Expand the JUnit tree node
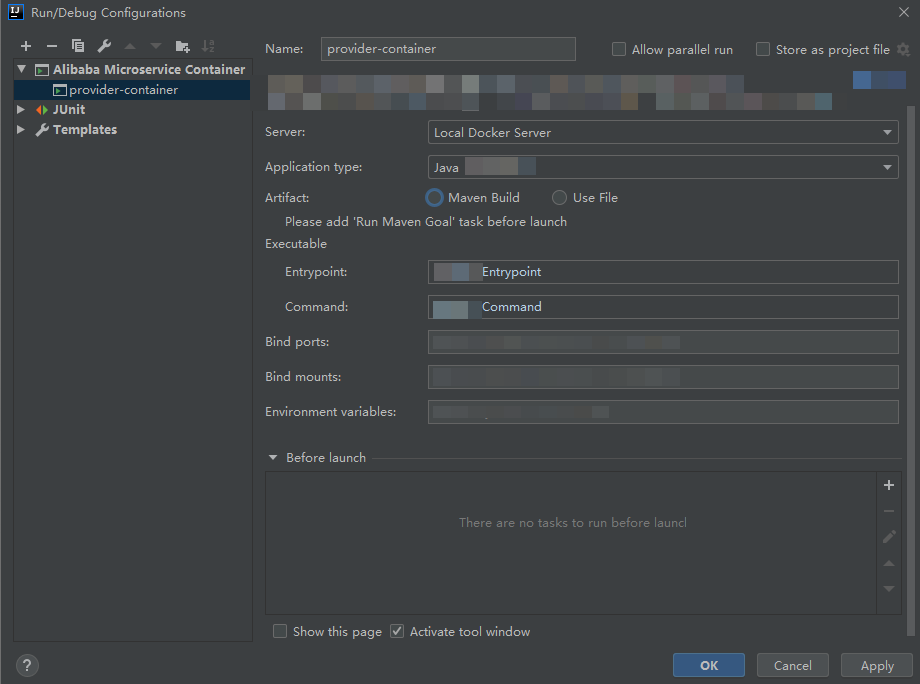 (21, 109)
